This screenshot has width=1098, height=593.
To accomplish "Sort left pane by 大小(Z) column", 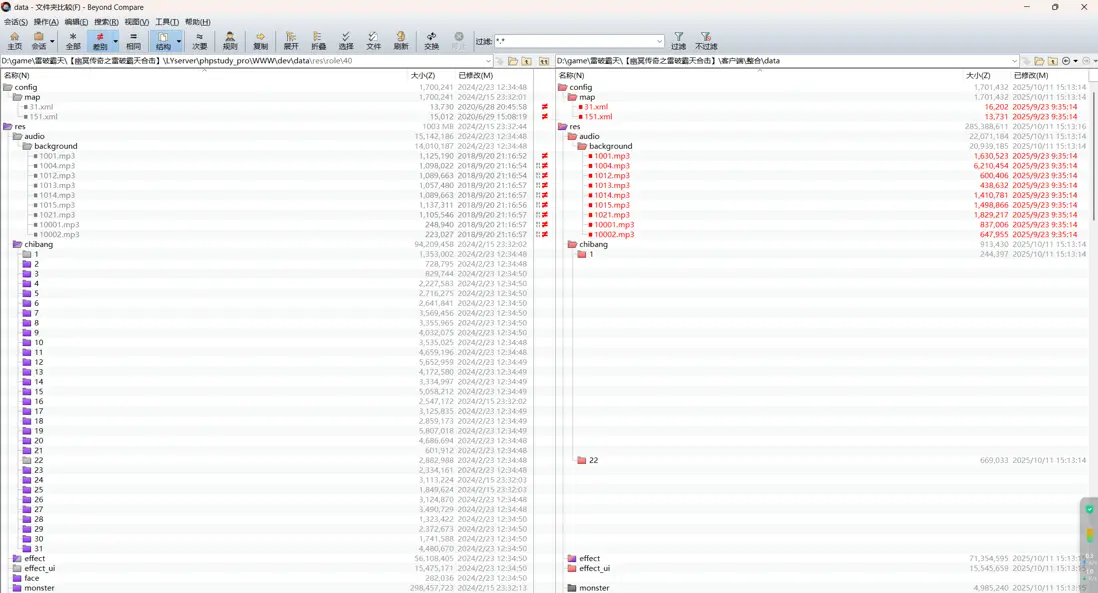I will 422,75.
